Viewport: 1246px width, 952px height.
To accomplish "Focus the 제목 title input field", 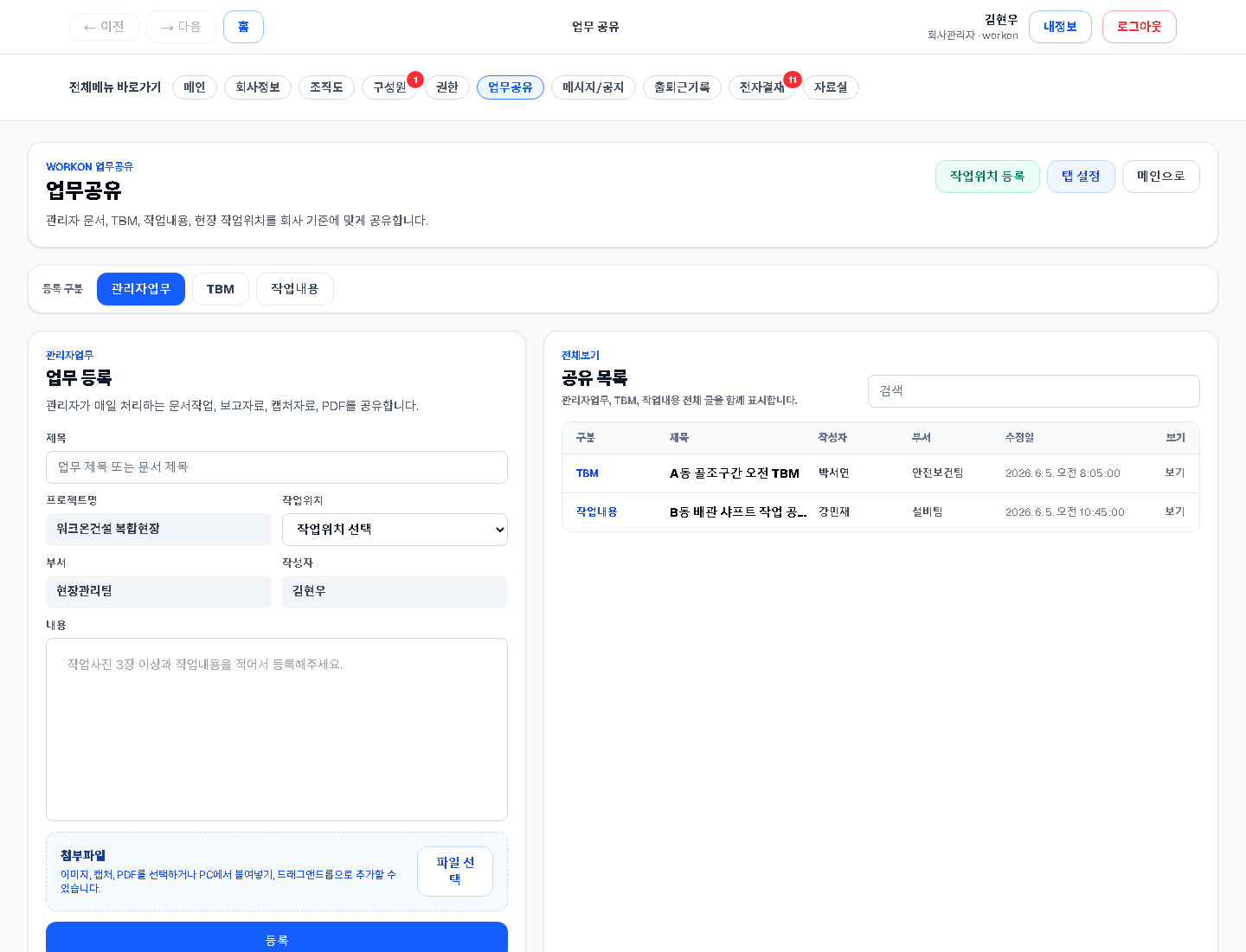I will click(x=277, y=467).
